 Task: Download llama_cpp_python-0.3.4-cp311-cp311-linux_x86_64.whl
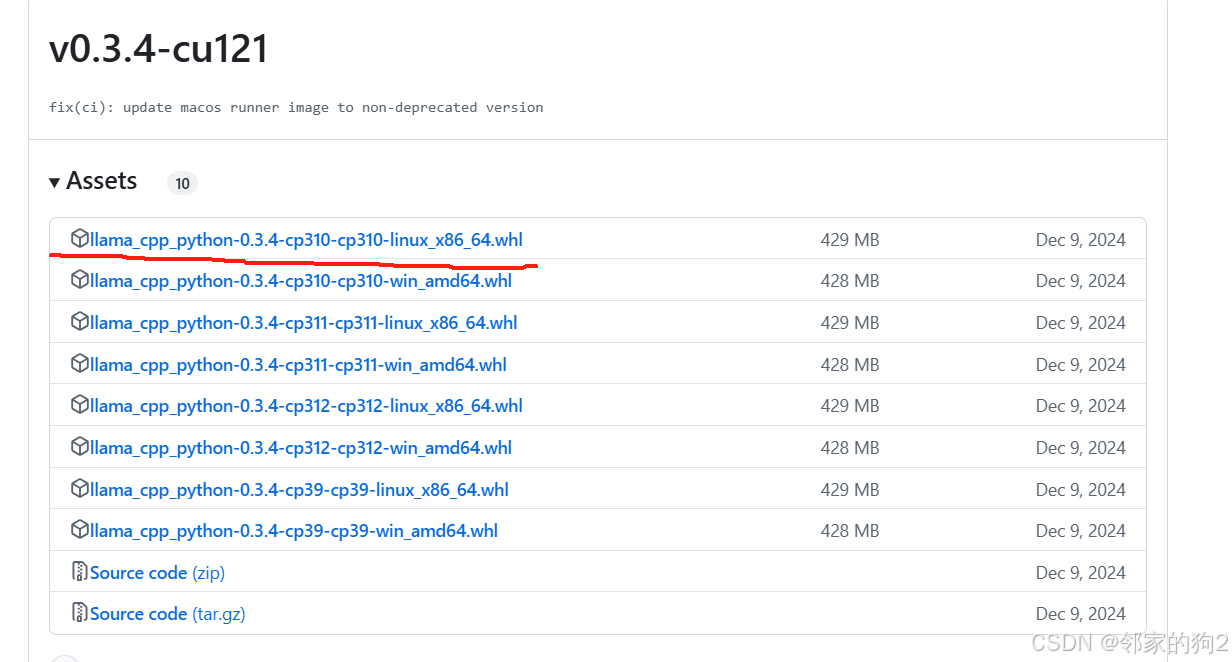pyautogui.click(x=303, y=322)
